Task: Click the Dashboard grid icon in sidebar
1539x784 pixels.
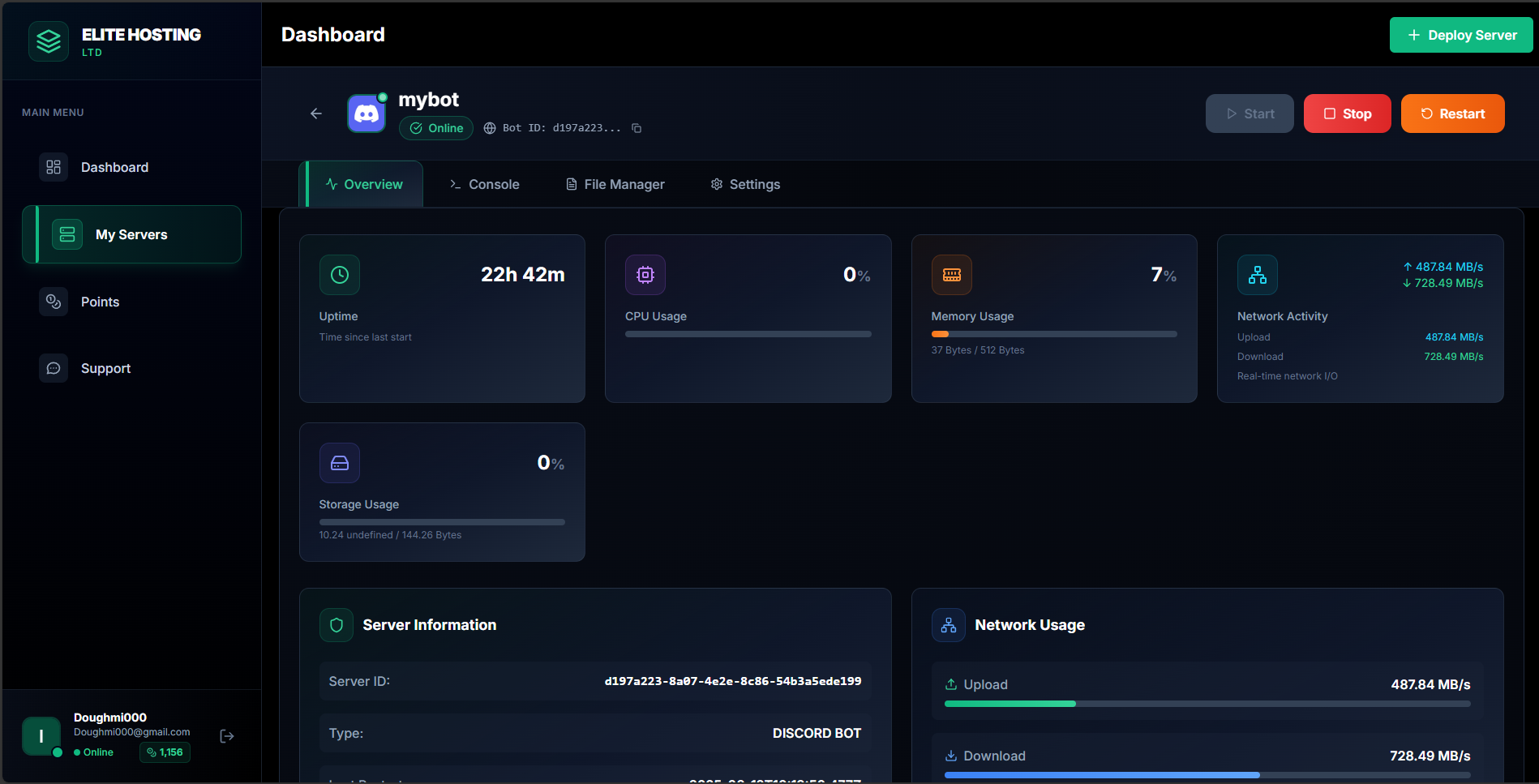Action: pyautogui.click(x=54, y=167)
